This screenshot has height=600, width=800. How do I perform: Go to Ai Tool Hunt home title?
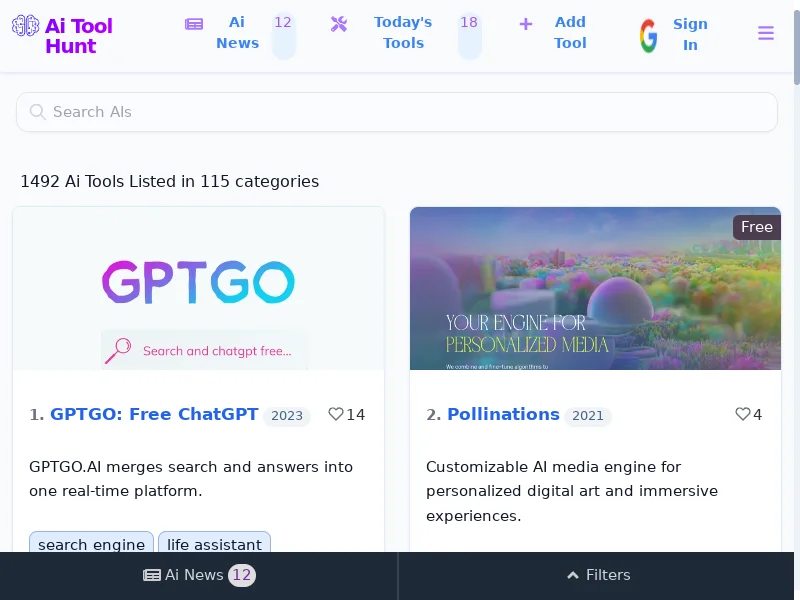pyautogui.click(x=79, y=36)
